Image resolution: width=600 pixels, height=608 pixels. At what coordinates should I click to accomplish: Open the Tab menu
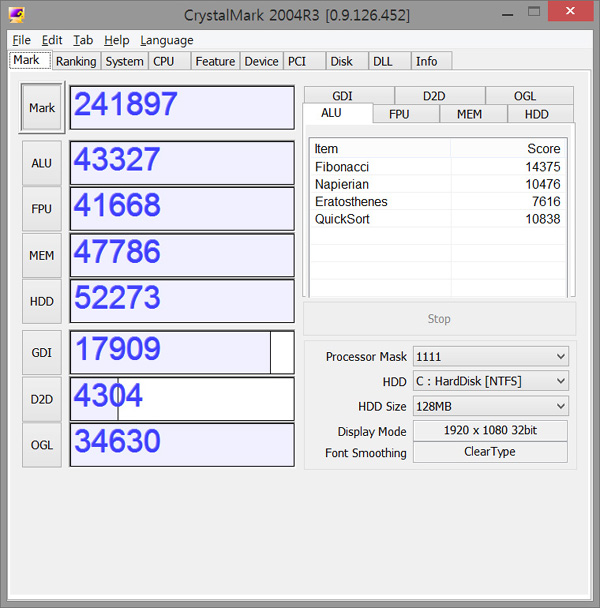click(83, 40)
